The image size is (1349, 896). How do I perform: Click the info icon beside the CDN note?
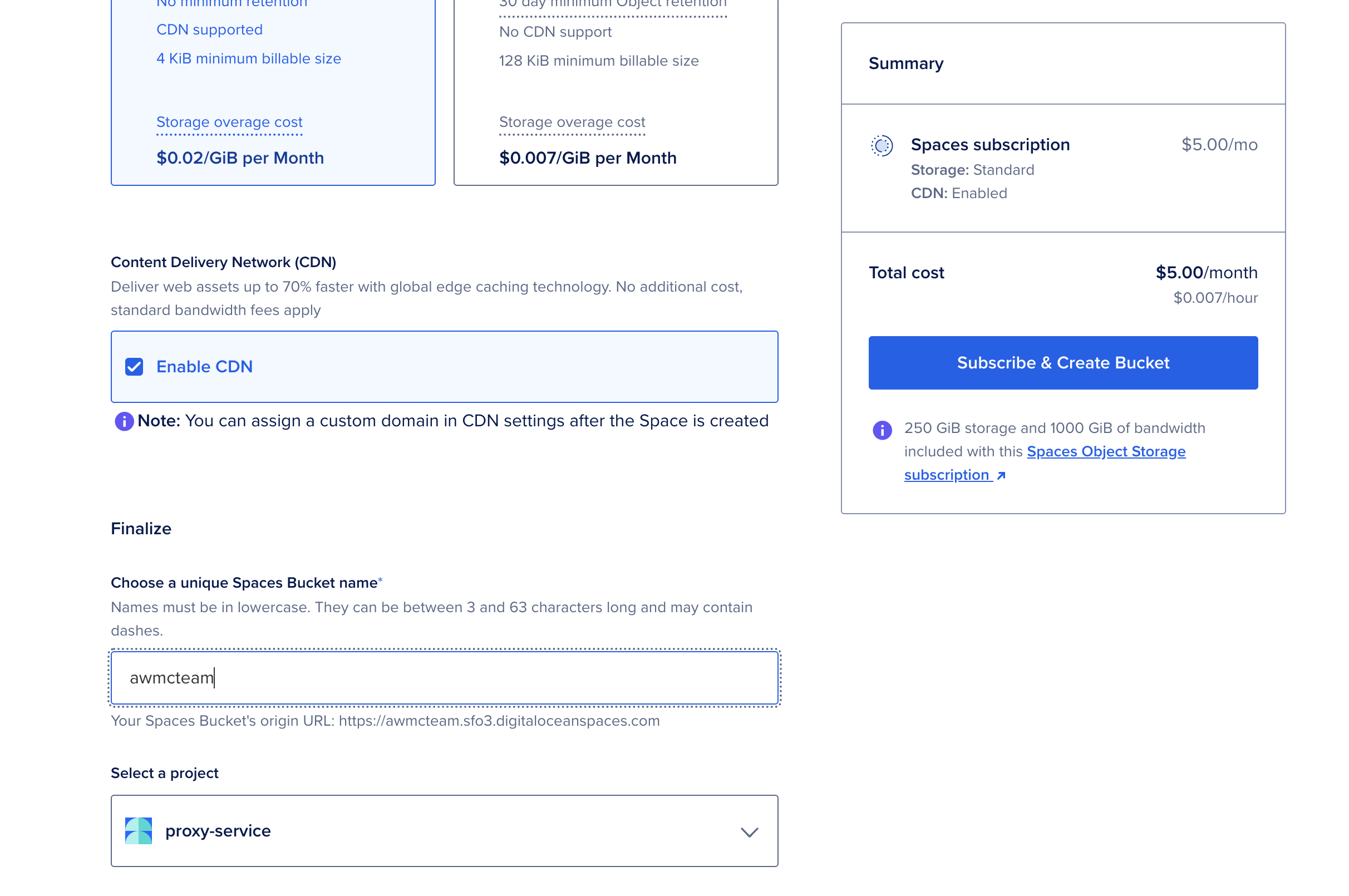124,421
